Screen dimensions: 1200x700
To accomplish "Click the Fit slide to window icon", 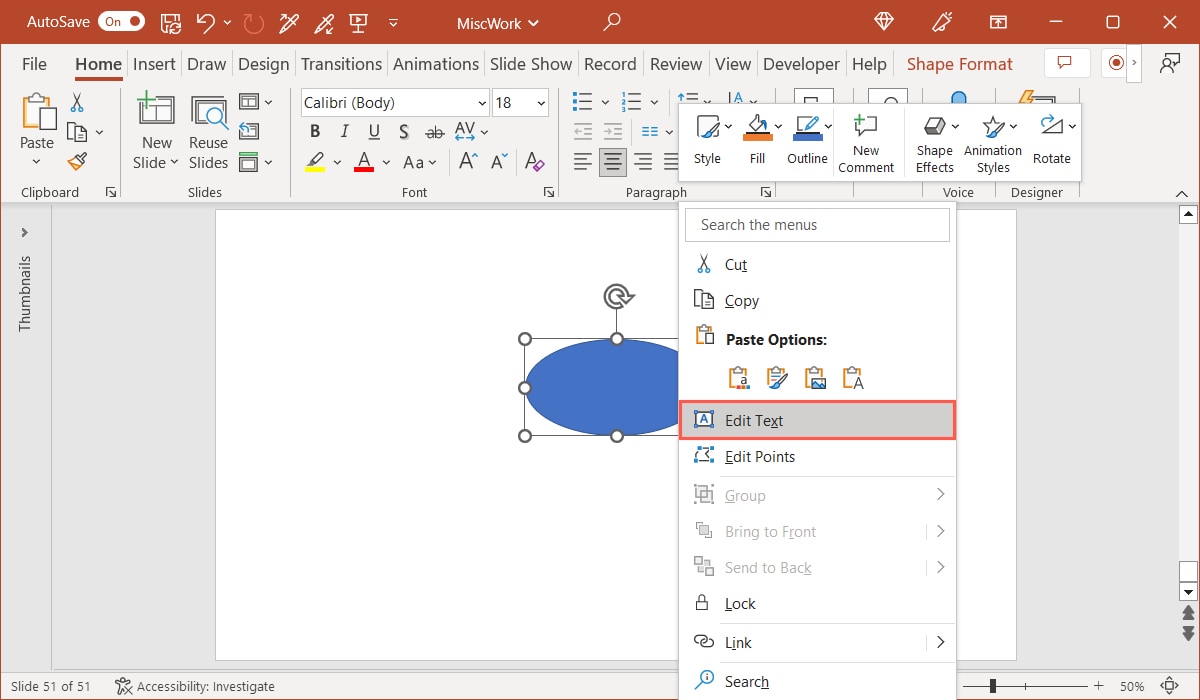I will tap(1170, 686).
